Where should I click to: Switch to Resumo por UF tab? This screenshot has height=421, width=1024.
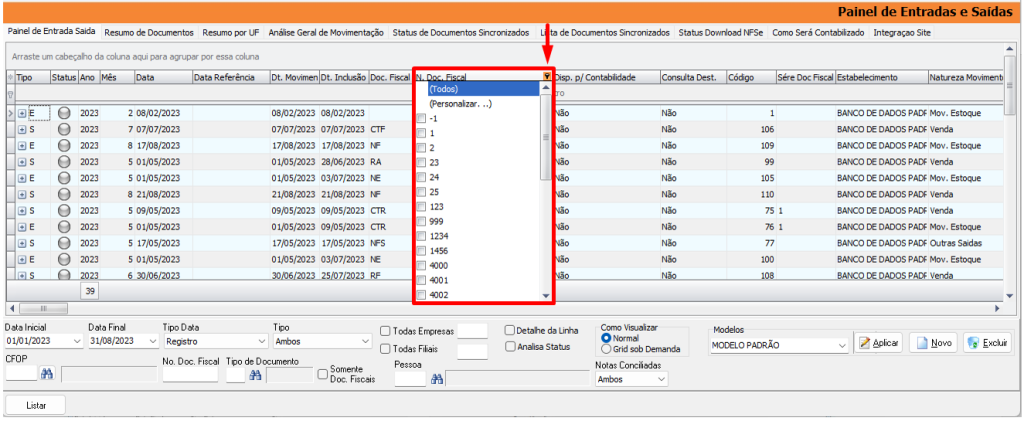(x=232, y=32)
